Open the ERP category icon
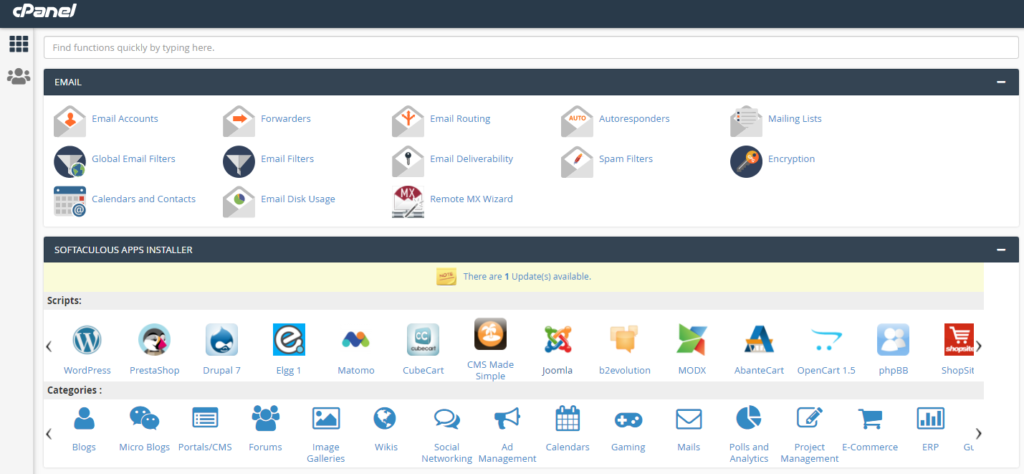Viewport: 1024px width, 474px height. click(x=931, y=418)
